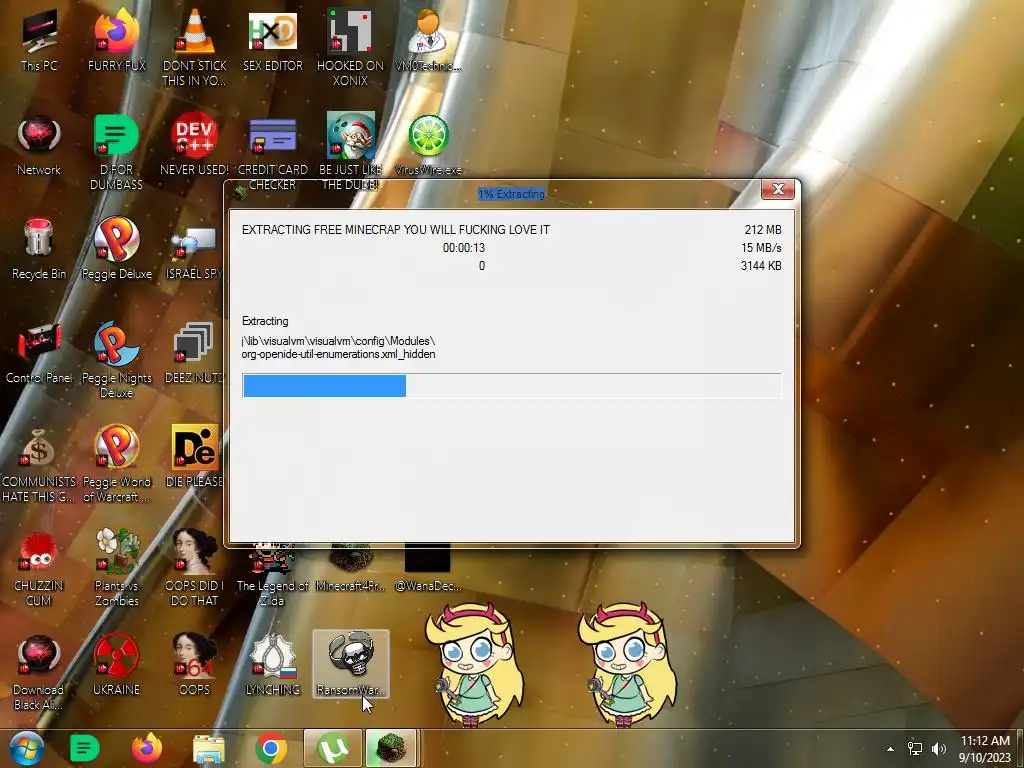The image size is (1024, 768).
Task: Select The Legend of Zelda icon
Action: (x=272, y=575)
